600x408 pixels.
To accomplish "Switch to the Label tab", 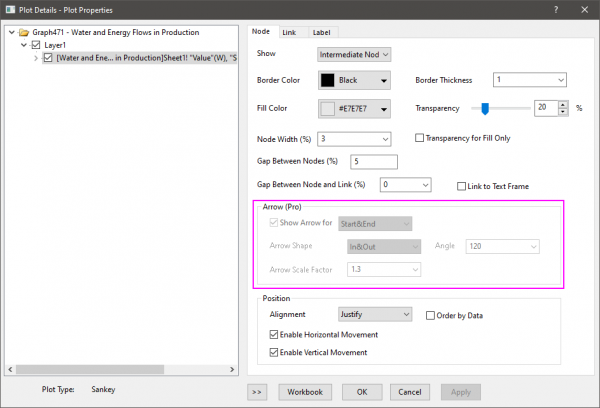I will click(x=321, y=32).
